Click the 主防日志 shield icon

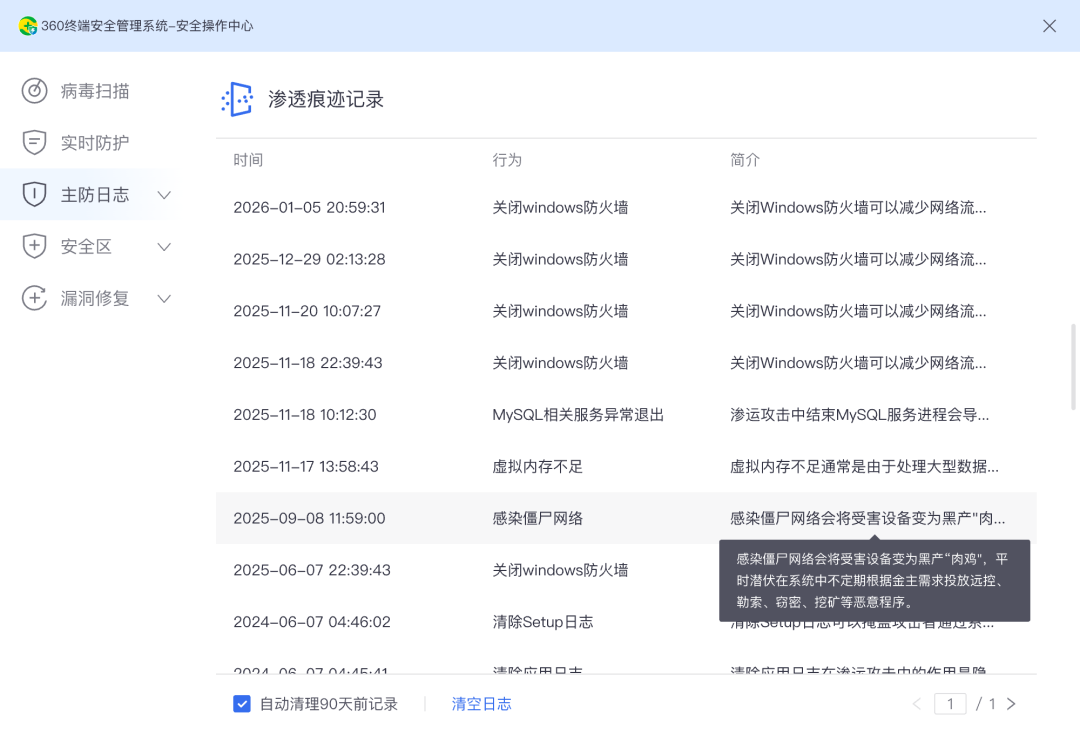[x=35, y=195]
